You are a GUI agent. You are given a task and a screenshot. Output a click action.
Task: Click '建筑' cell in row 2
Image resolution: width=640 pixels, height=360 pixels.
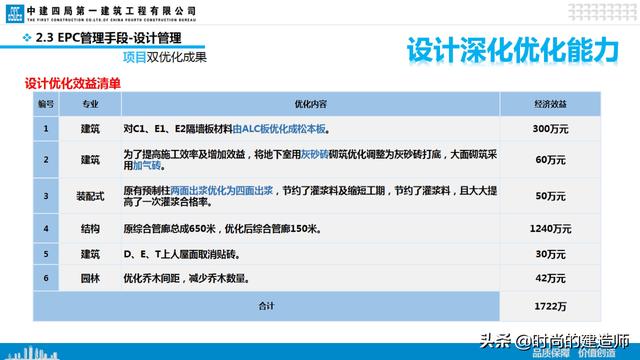pyautogui.click(x=90, y=160)
